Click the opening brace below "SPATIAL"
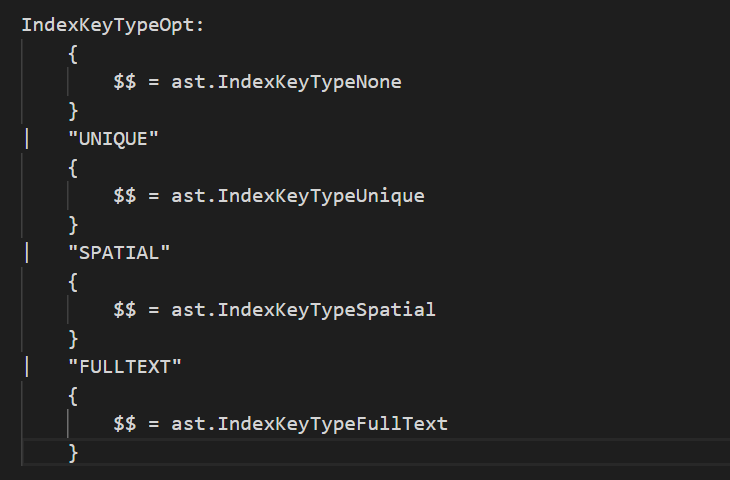This screenshot has height=480, width=730. (73, 282)
